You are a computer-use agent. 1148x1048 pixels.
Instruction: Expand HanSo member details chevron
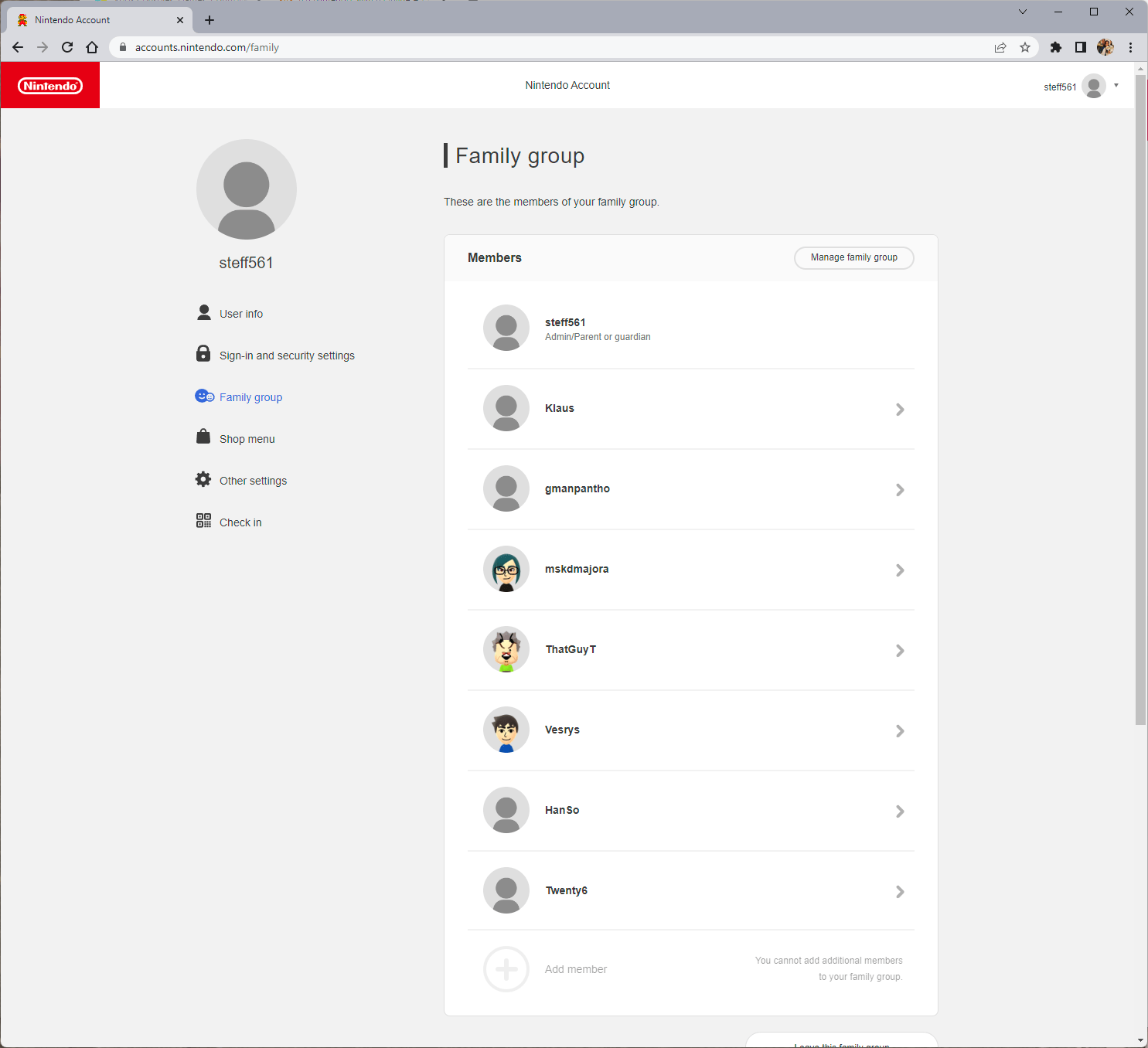pos(900,812)
